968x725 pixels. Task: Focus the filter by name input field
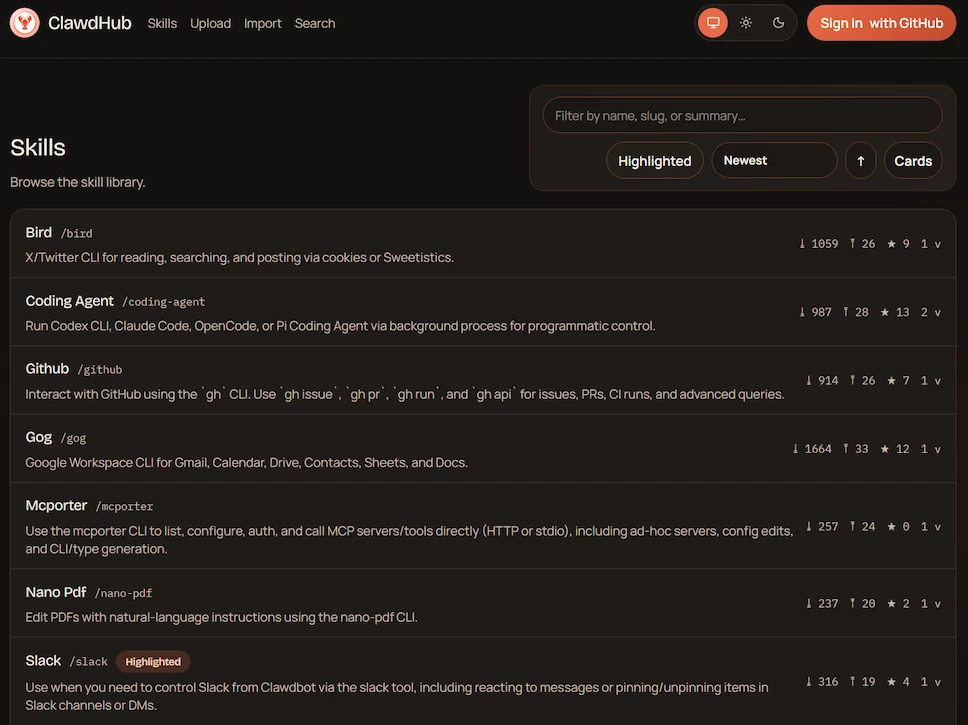point(742,116)
